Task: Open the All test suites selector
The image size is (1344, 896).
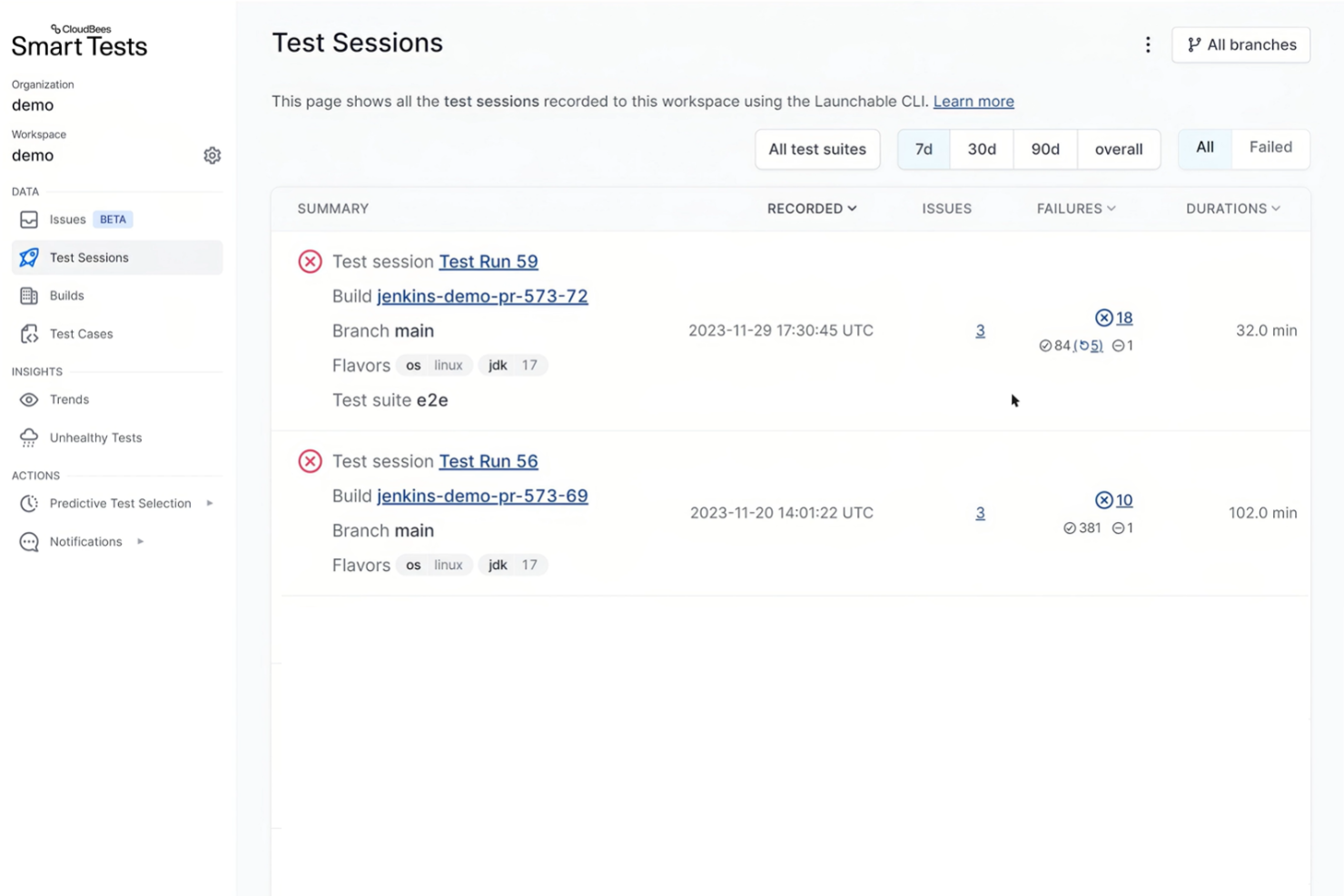Action: coord(816,149)
